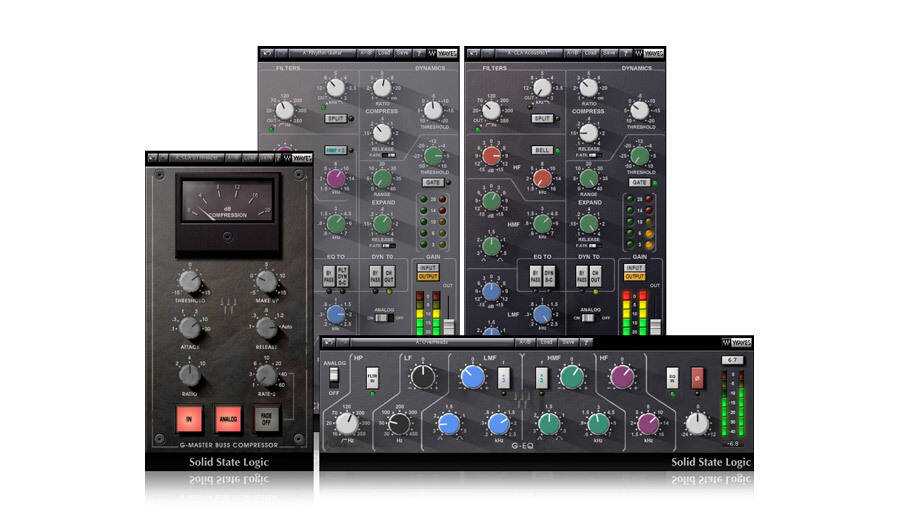Open the Rhythm Guitar preset menu
The width and height of the screenshot is (900, 511).
point(322,53)
